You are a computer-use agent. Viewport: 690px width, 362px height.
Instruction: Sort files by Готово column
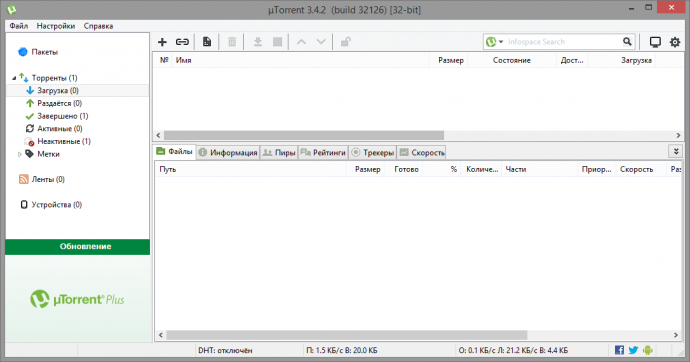(x=403, y=169)
